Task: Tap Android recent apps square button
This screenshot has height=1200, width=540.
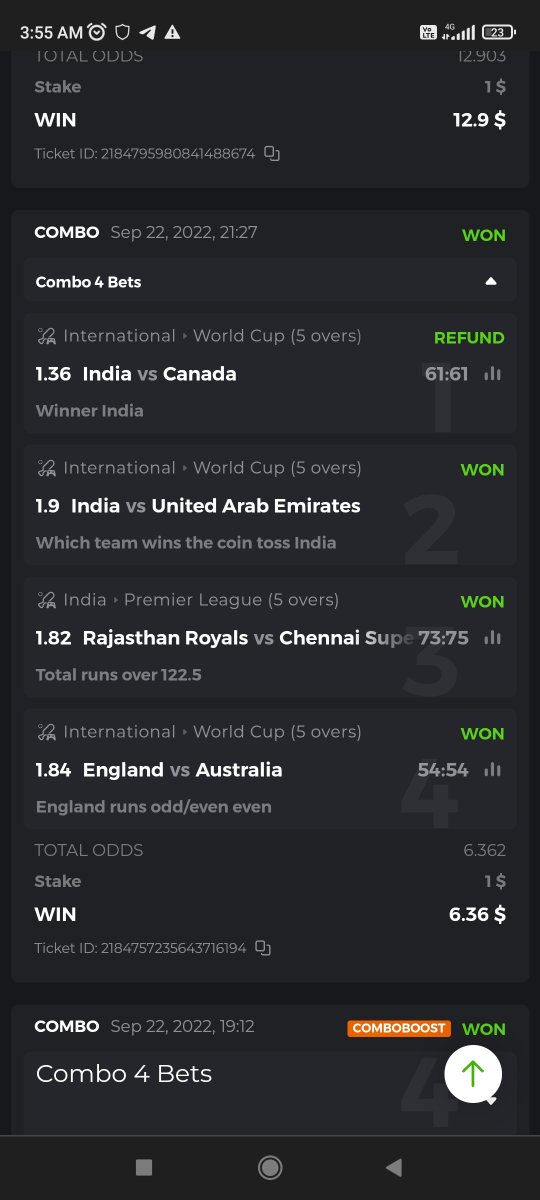Action: (x=144, y=1167)
